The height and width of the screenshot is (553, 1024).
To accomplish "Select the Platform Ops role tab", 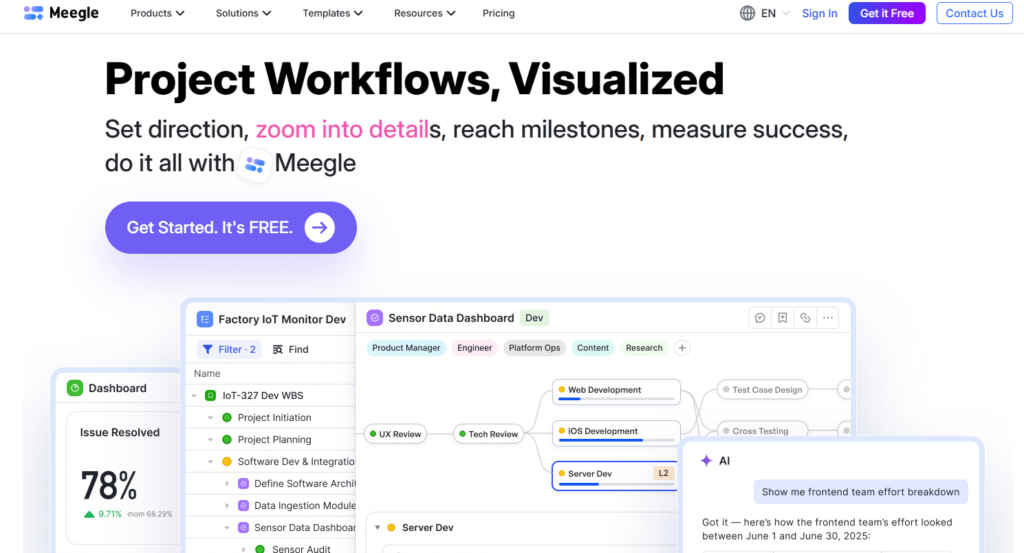I will (x=534, y=348).
